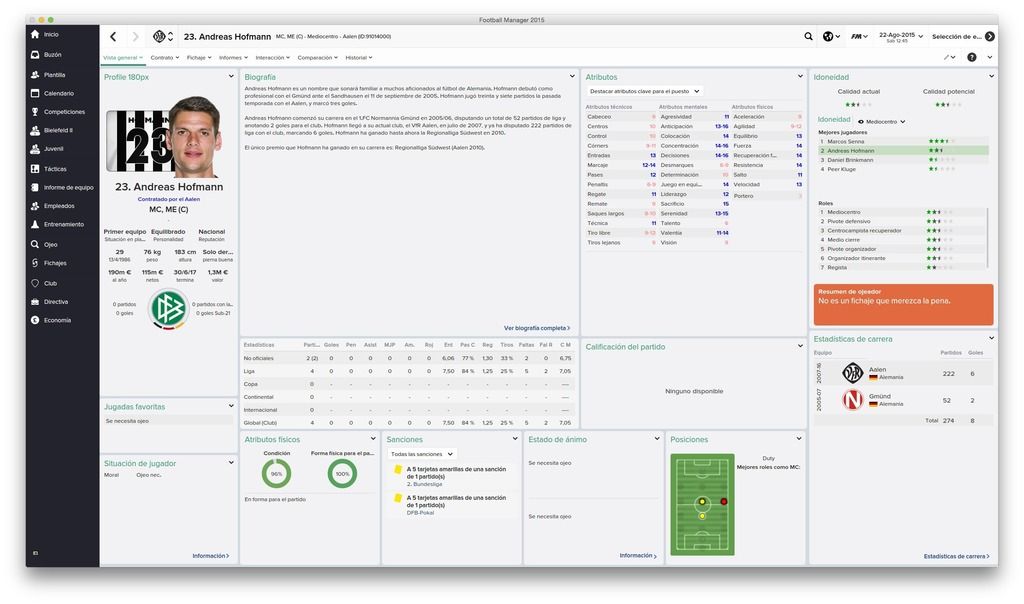
Task: Open the Juvenil youth team icon
Action: [x=35, y=149]
